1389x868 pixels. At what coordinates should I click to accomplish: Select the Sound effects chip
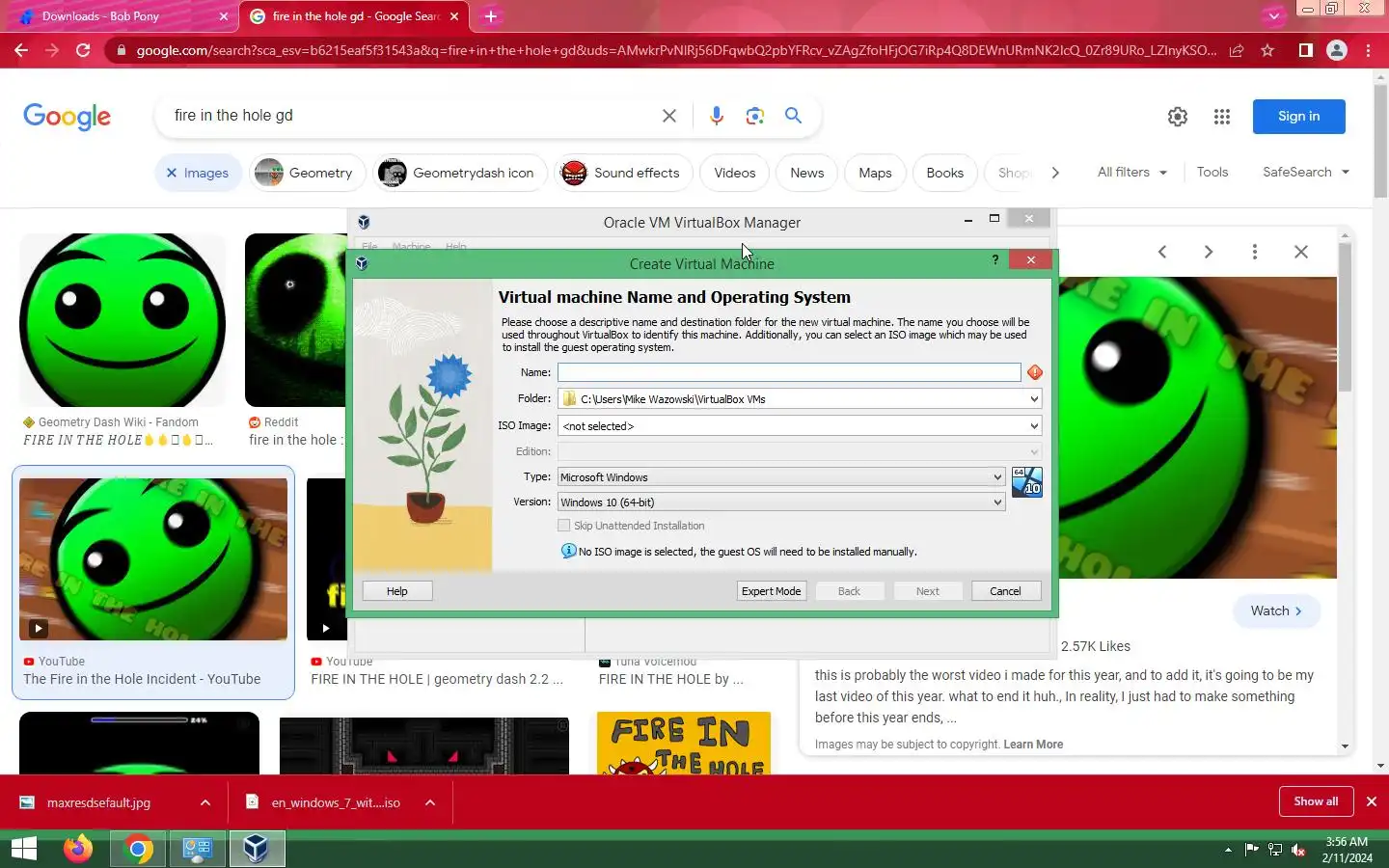623,173
